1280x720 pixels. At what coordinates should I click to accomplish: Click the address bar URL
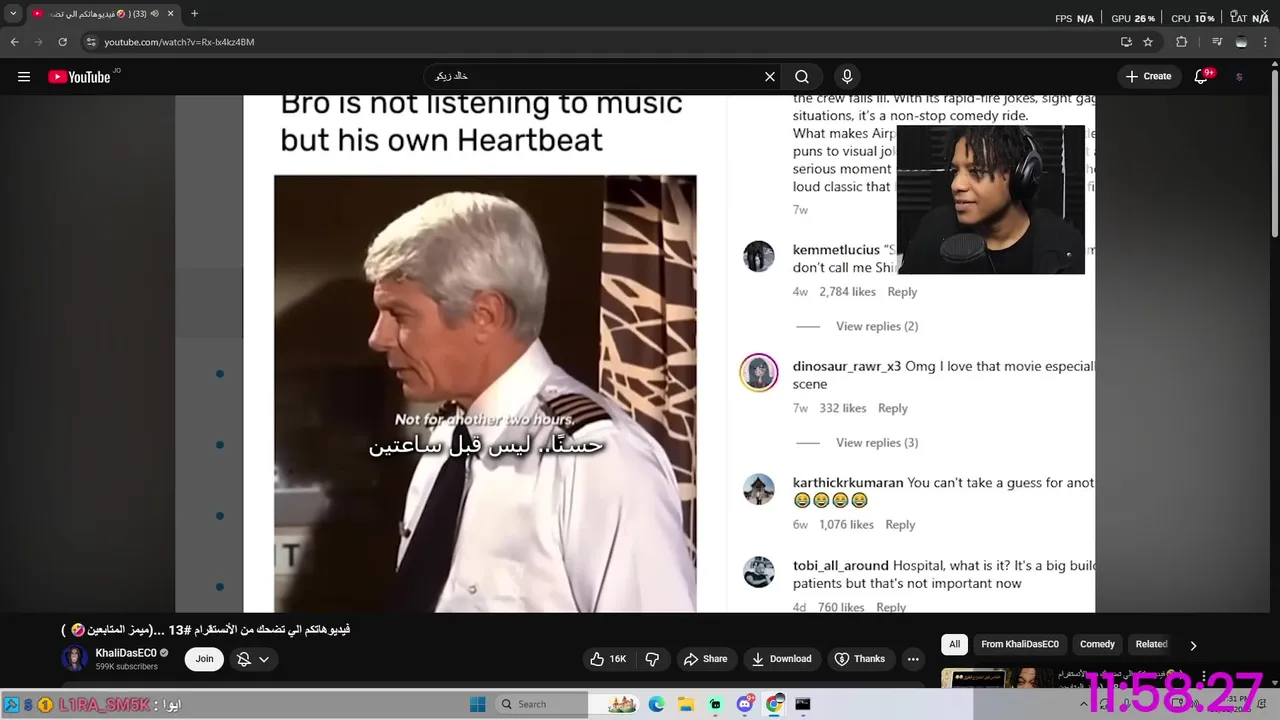point(180,42)
